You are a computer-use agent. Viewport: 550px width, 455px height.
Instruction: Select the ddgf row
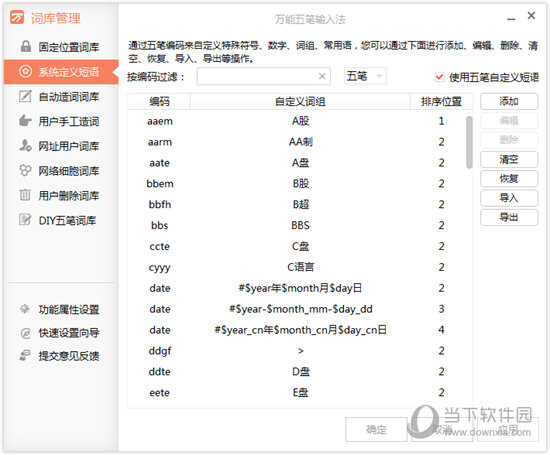click(297, 350)
